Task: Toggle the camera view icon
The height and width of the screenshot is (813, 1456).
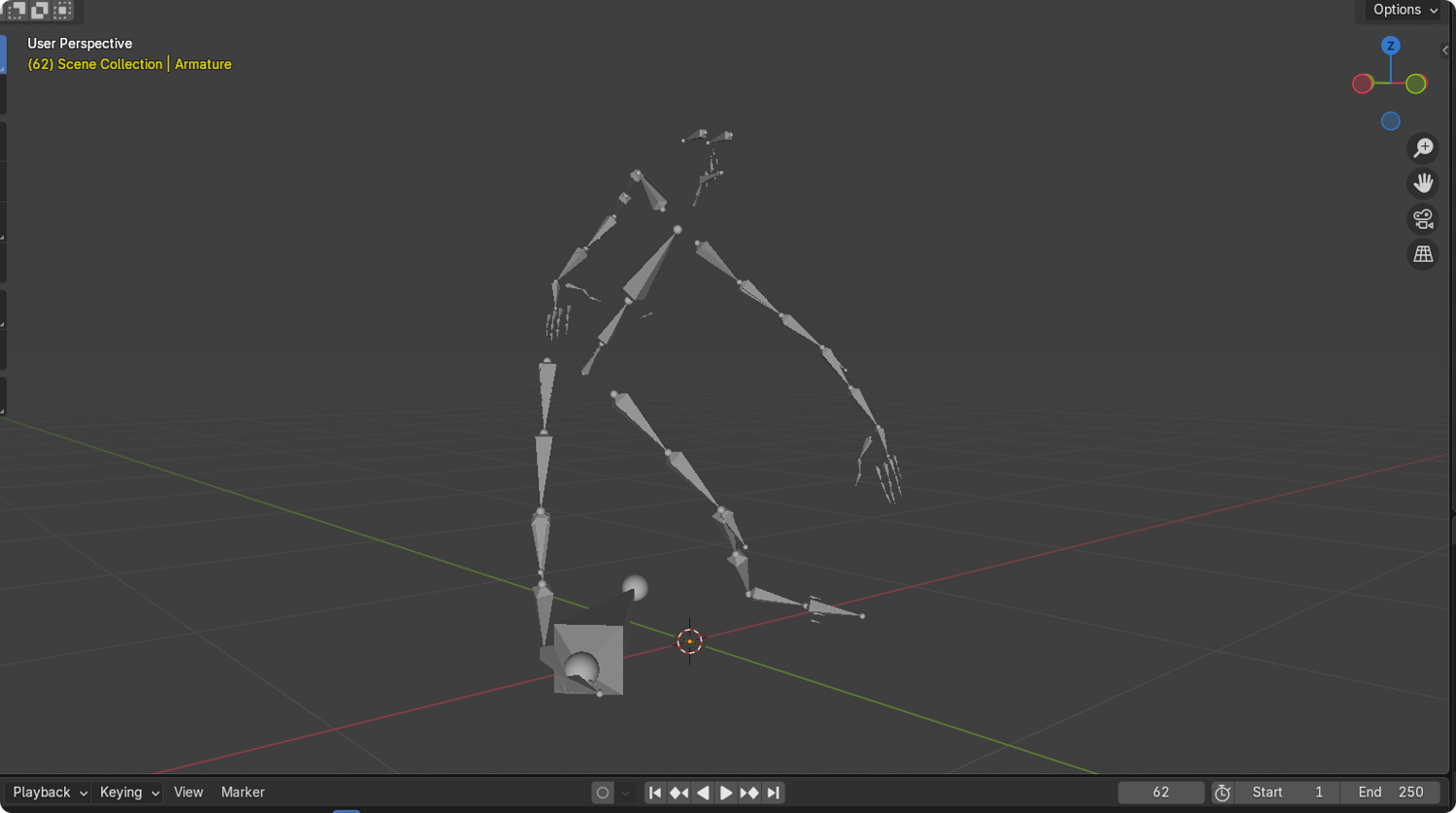Action: pos(1423,219)
